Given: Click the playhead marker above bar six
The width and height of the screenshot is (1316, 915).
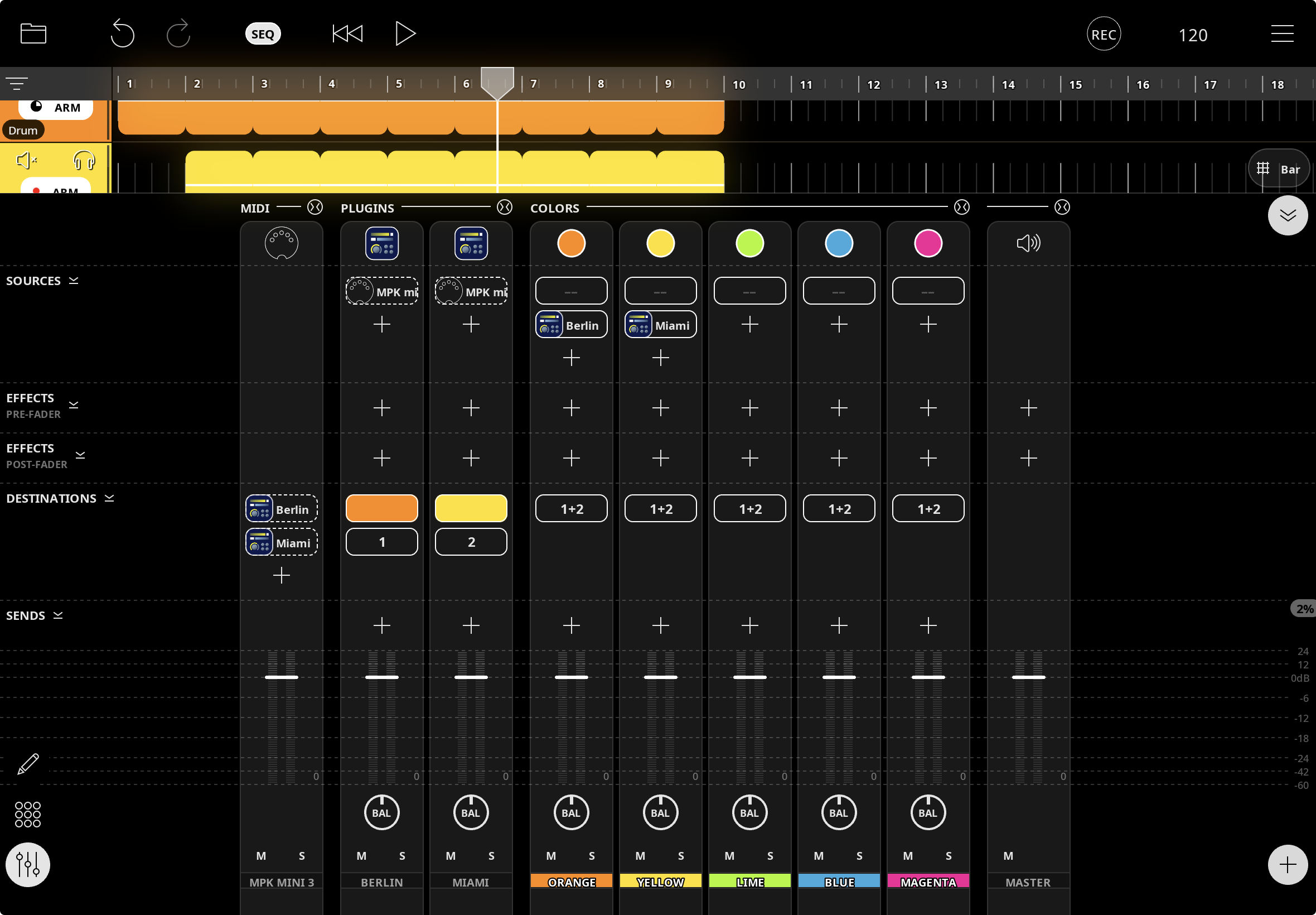Looking at the screenshot, I should pyautogui.click(x=496, y=83).
